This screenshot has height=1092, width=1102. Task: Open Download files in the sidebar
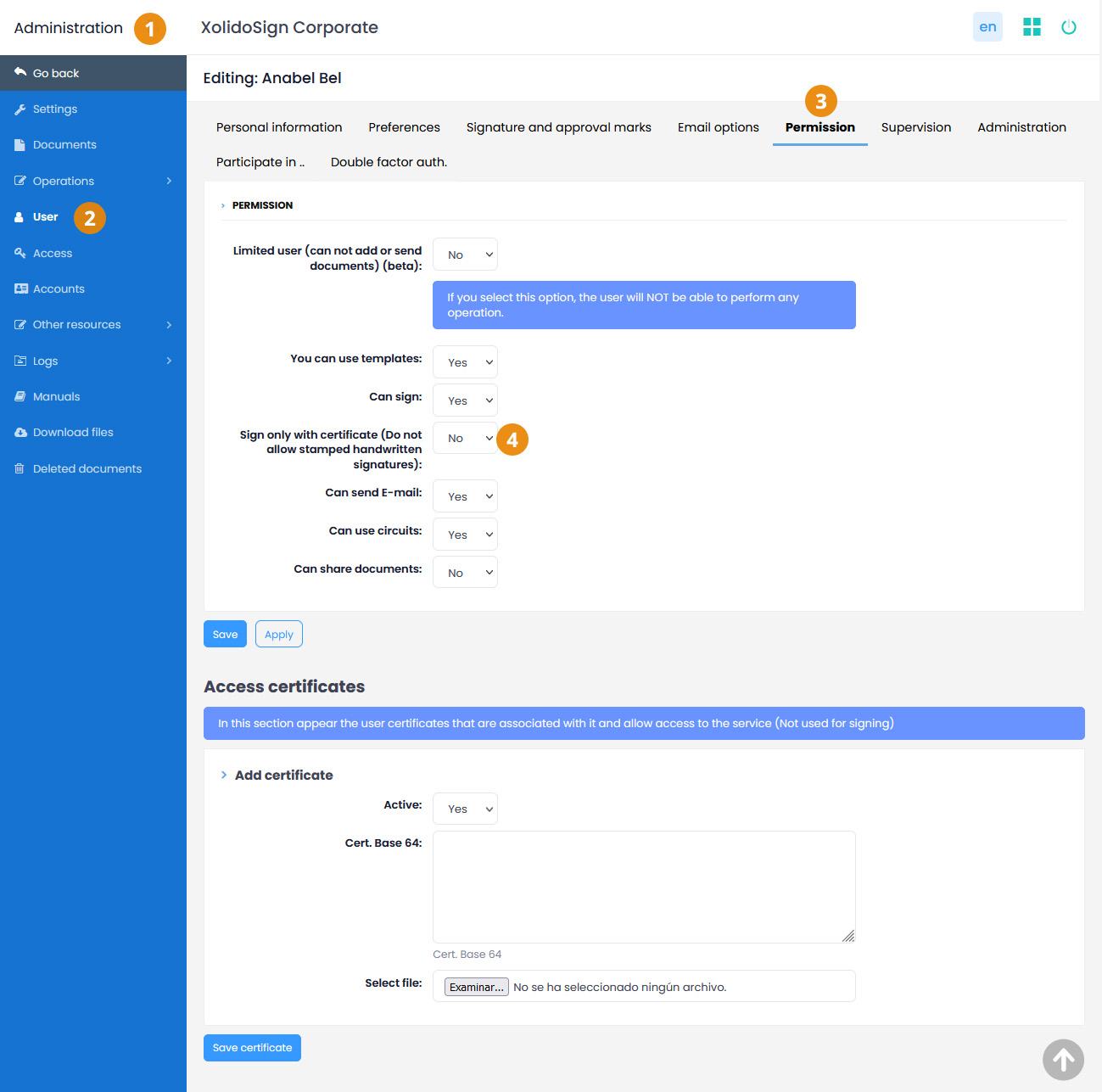(x=93, y=433)
